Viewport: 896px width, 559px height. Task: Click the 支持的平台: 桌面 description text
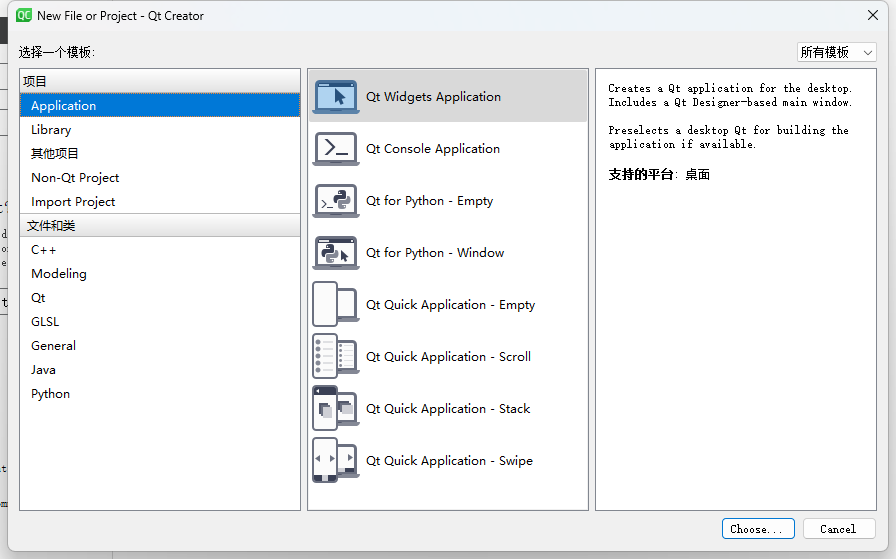[x=659, y=175]
